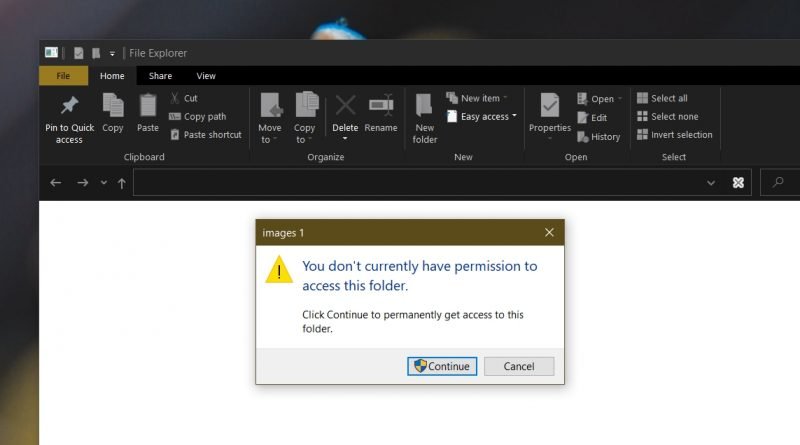
Task: Create a New folder
Action: (424, 118)
